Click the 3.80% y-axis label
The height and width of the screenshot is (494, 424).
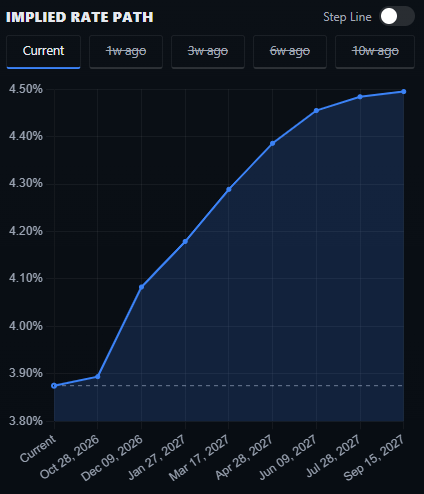pyautogui.click(x=26, y=421)
